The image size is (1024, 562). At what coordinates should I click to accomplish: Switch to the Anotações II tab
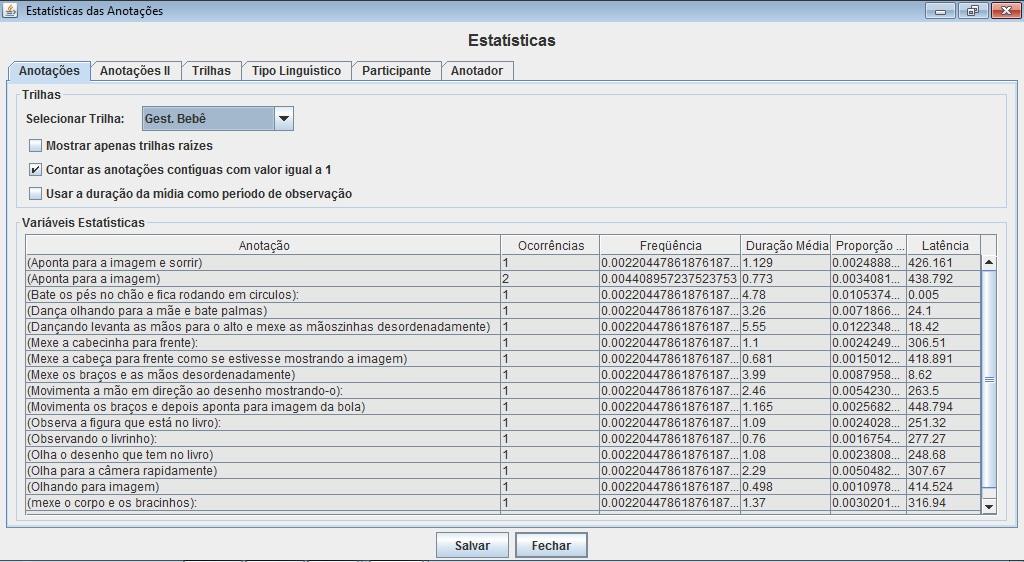pos(135,71)
